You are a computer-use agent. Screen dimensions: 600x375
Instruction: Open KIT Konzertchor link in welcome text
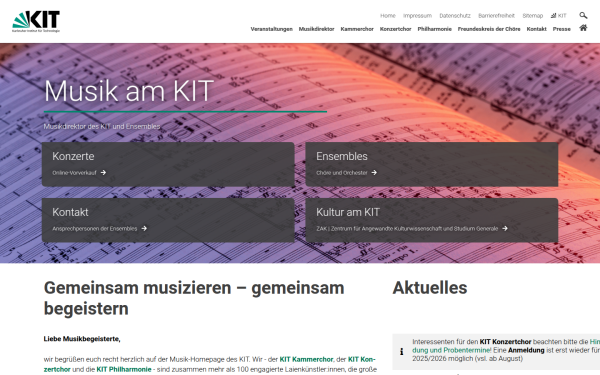pyautogui.click(x=361, y=359)
